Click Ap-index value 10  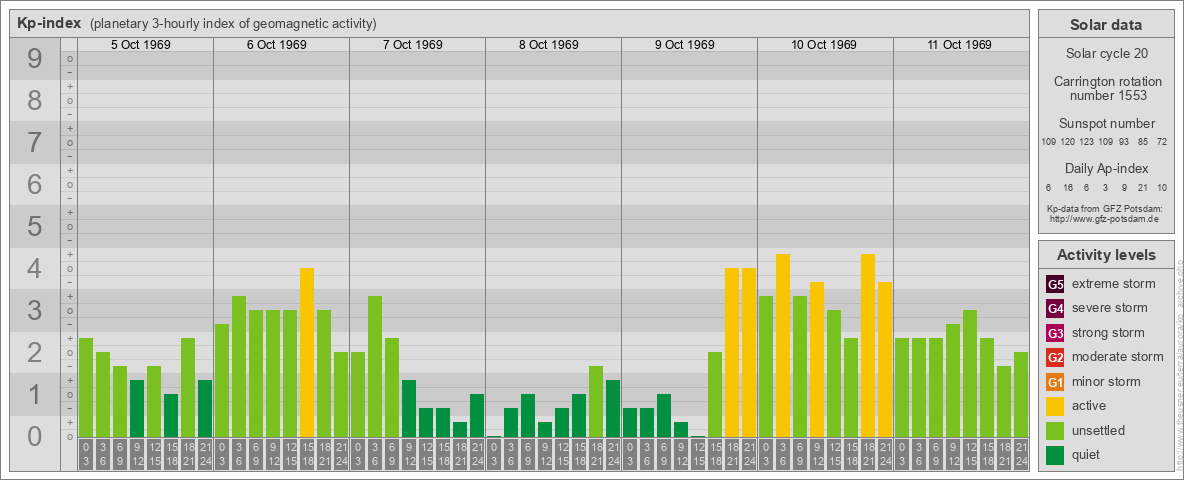click(x=1162, y=188)
